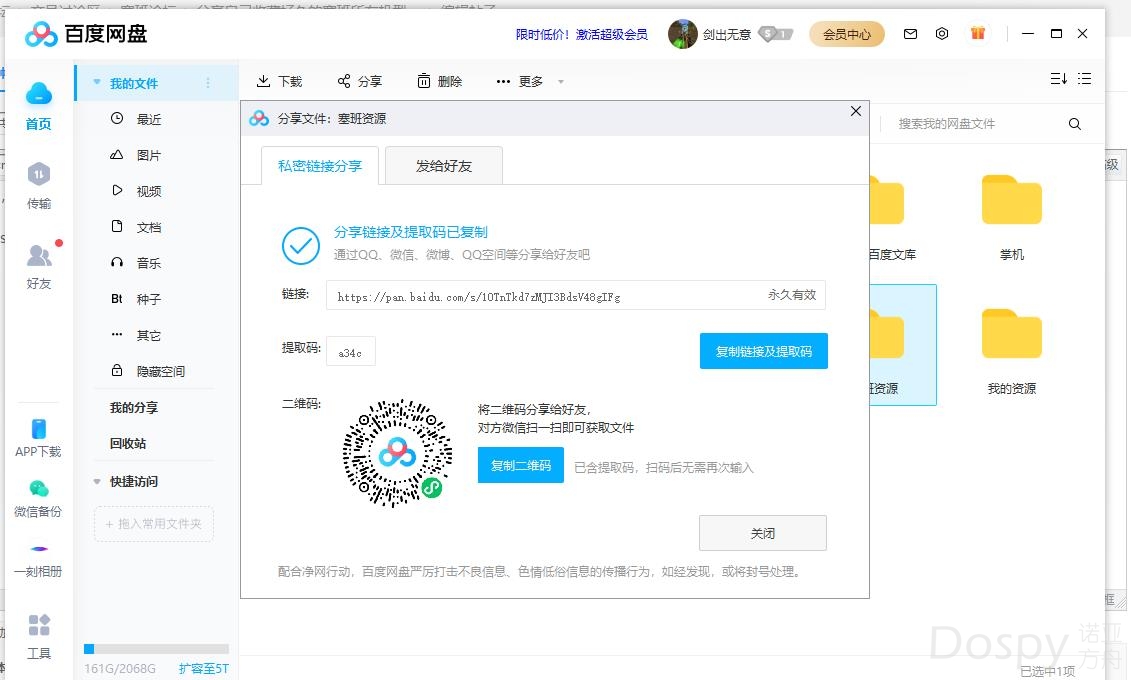Screen dimensions: 1131x680
Task: Open 种子 torrents category
Action: 149,299
